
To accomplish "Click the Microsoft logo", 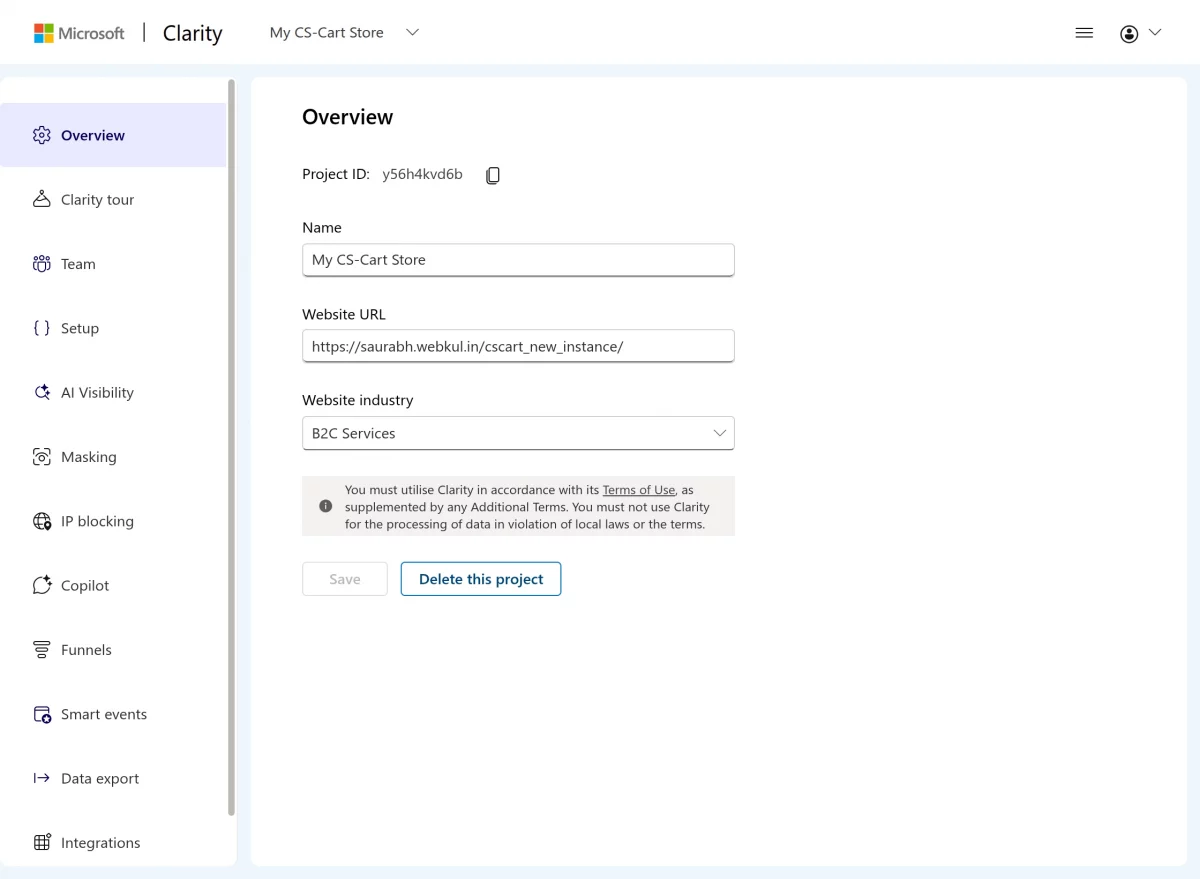I will coord(79,33).
